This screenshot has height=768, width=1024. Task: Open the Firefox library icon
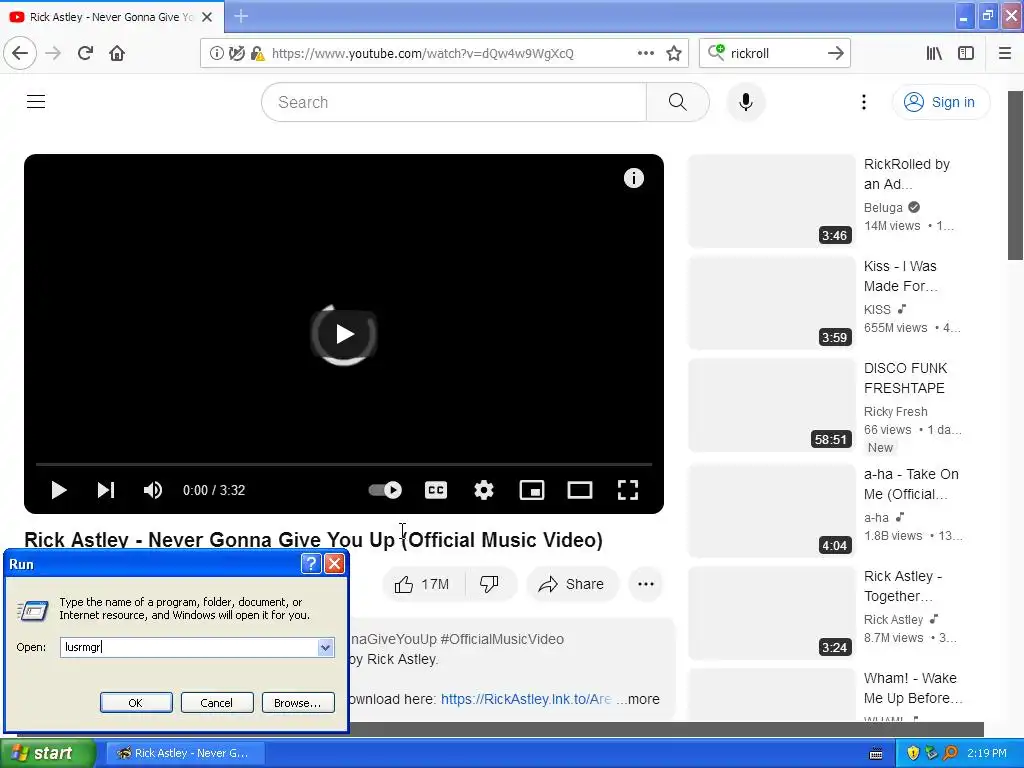coord(934,54)
